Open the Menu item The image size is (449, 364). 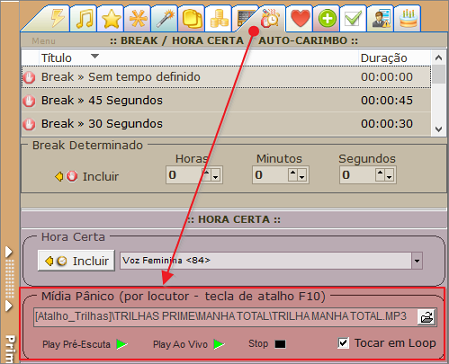click(44, 41)
